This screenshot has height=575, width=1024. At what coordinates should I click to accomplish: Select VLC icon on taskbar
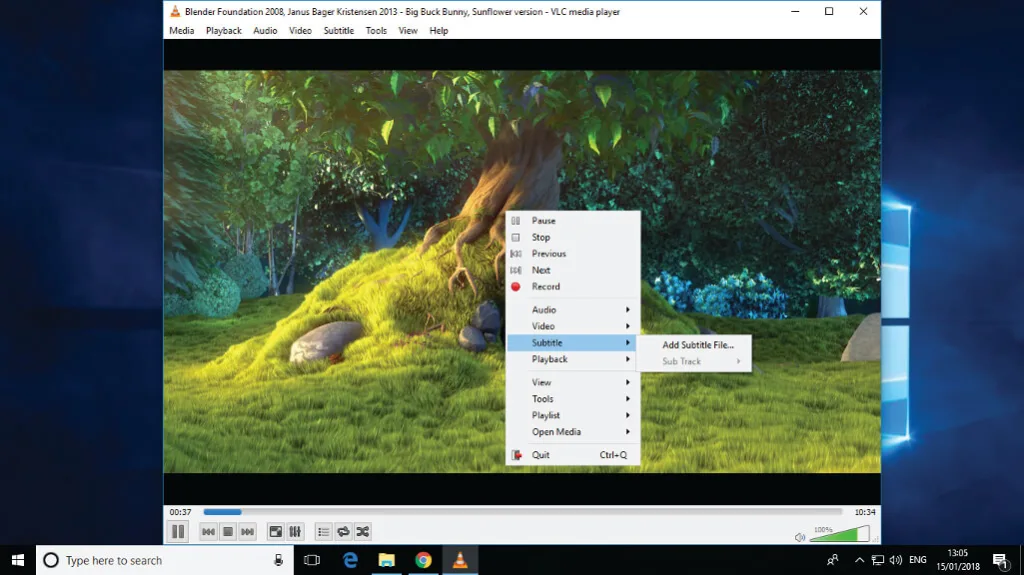pos(460,560)
